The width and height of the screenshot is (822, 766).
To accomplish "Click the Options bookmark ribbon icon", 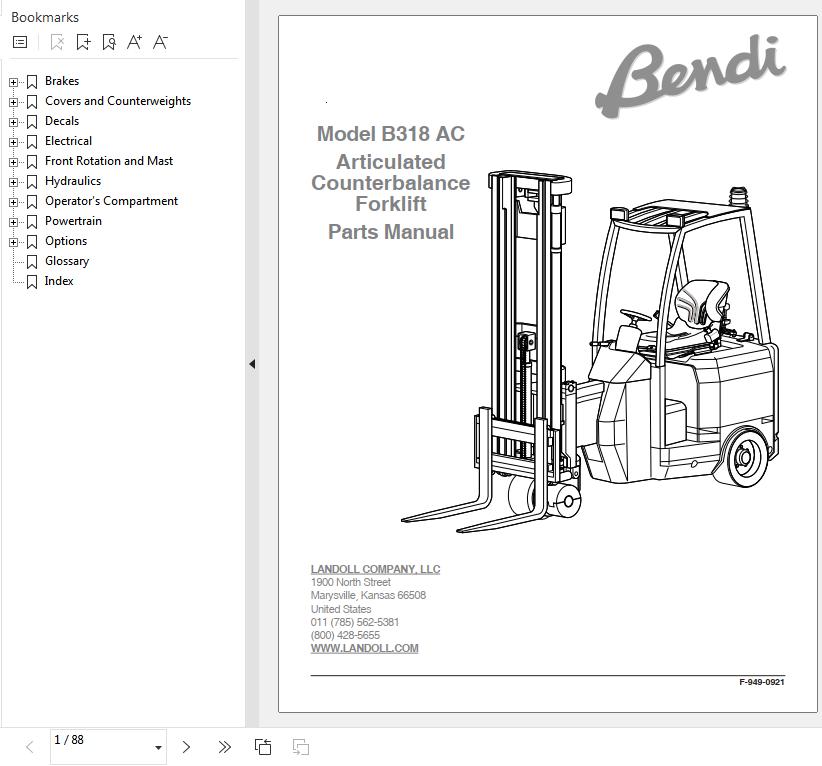I will click(x=32, y=242).
